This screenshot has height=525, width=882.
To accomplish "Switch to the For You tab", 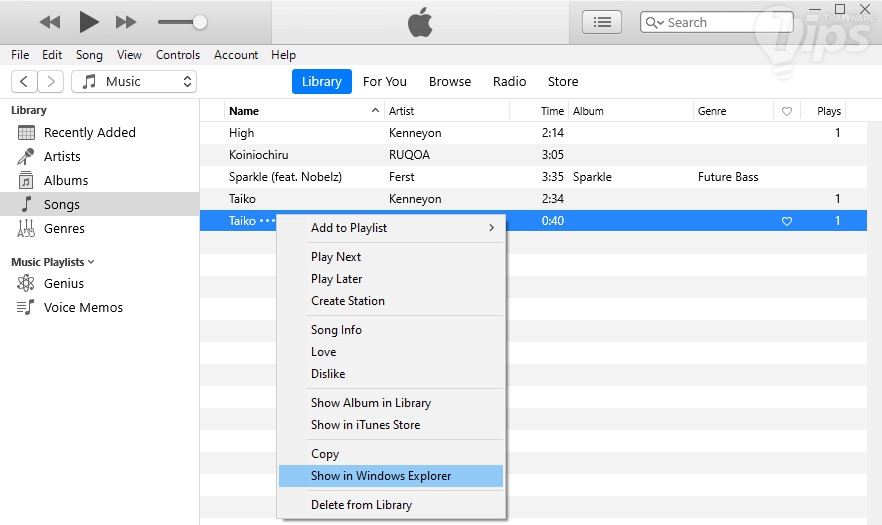I will click(385, 82).
